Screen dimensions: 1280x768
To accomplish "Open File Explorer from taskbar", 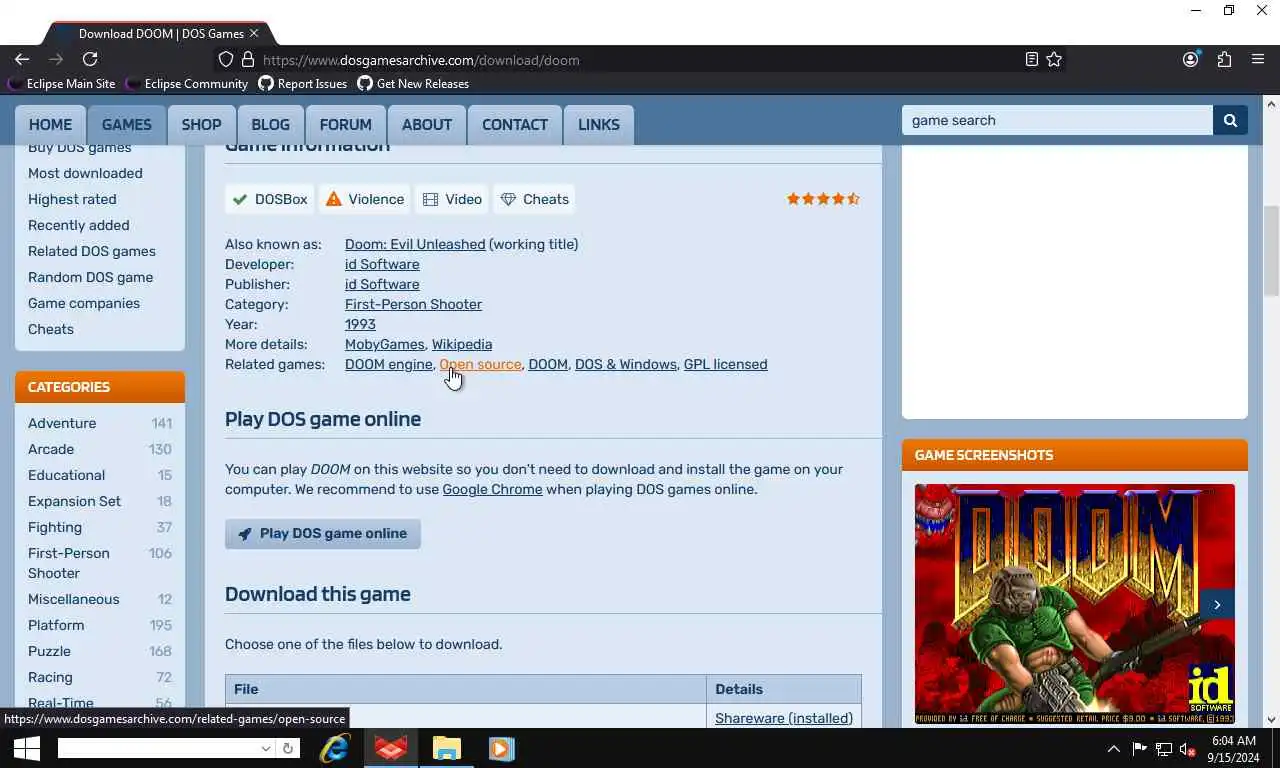I will (446, 748).
